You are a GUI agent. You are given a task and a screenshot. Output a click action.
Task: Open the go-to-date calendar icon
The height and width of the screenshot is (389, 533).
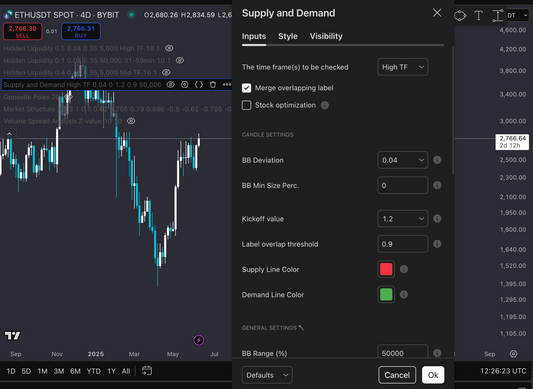click(x=147, y=371)
